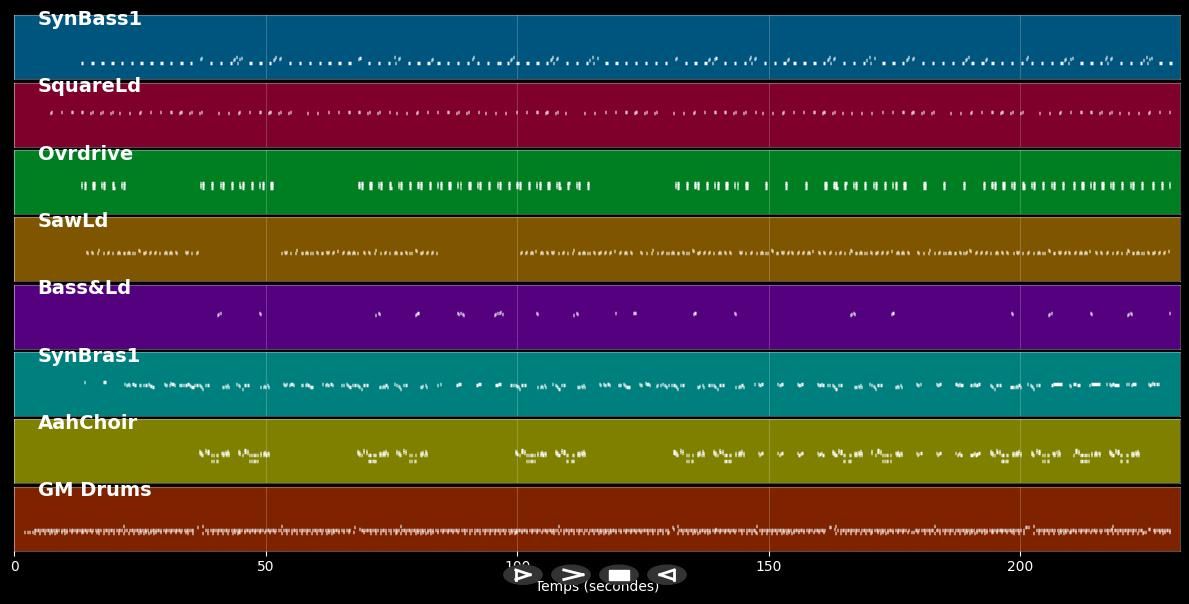
Task: Select the AahChoir track label
Action: click(x=88, y=421)
